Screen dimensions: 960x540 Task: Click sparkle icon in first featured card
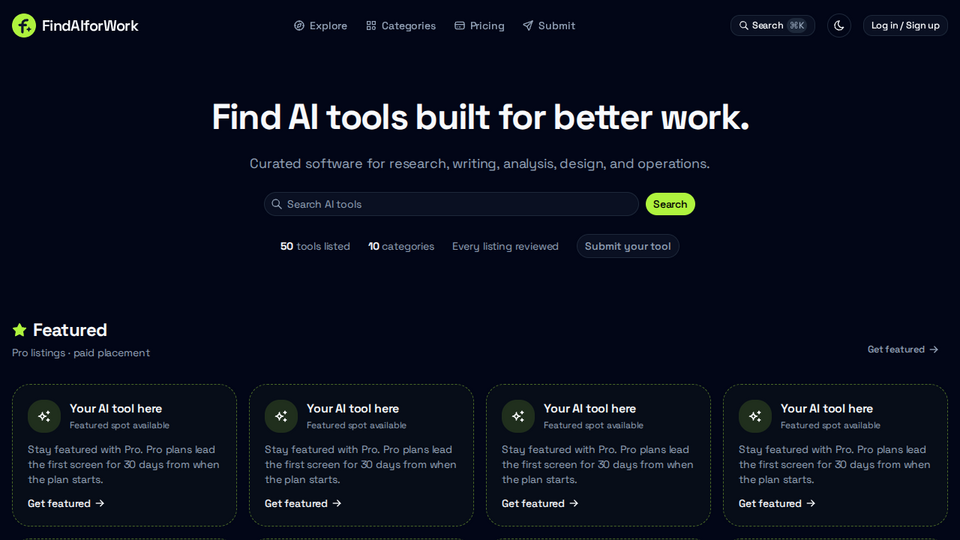point(44,416)
